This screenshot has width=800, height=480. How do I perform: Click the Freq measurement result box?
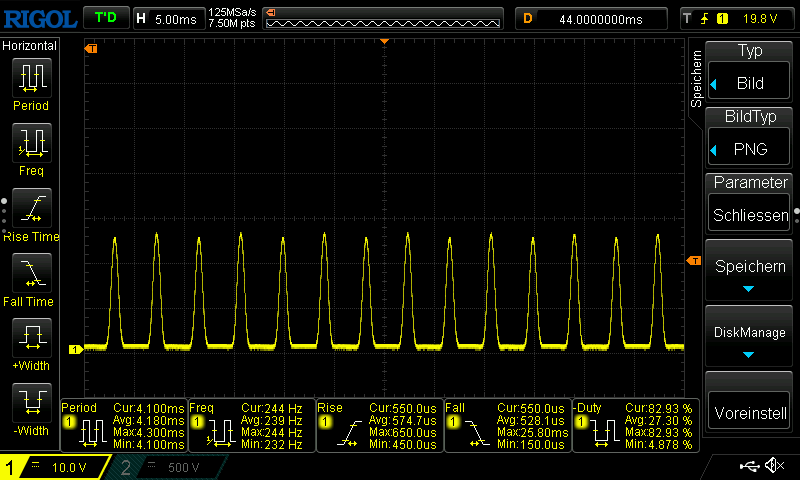[x=252, y=425]
